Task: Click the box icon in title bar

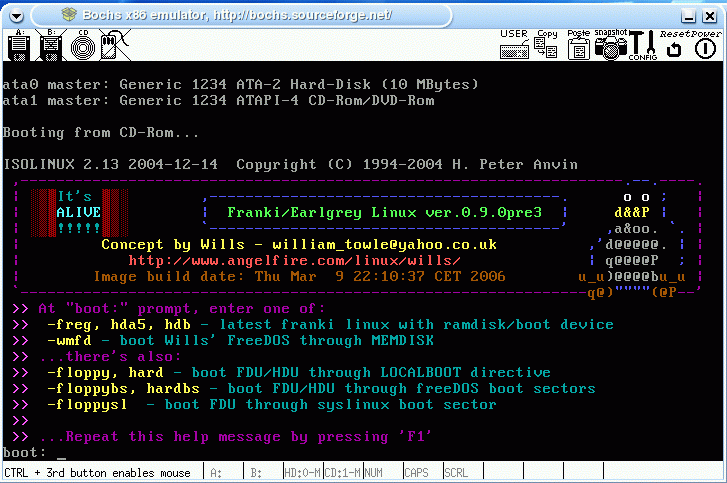Action: pyautogui.click(x=69, y=15)
